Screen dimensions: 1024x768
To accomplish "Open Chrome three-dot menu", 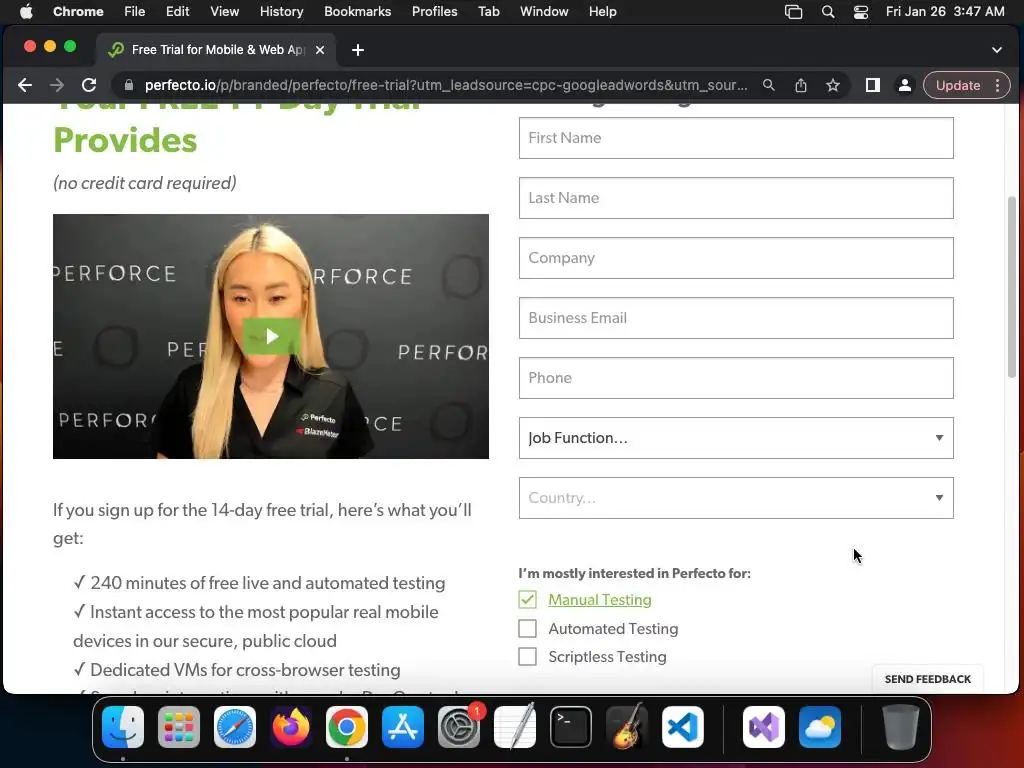I will [x=997, y=86].
